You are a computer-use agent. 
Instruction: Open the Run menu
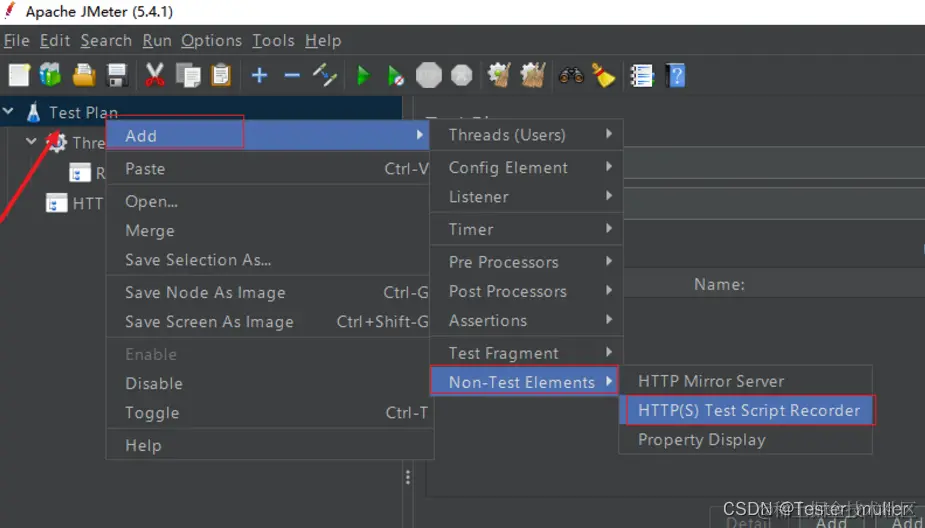click(157, 41)
